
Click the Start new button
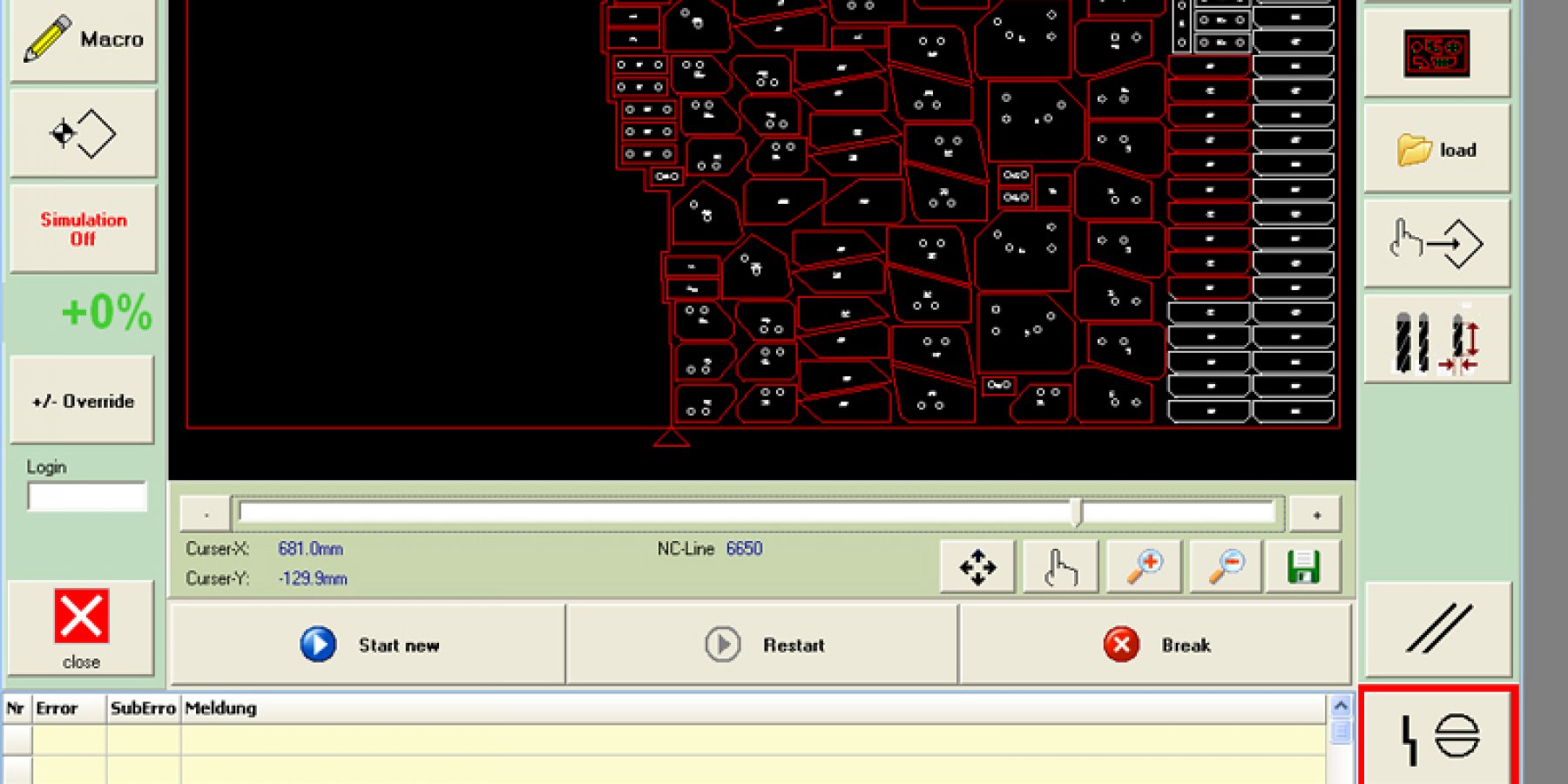pos(368,645)
